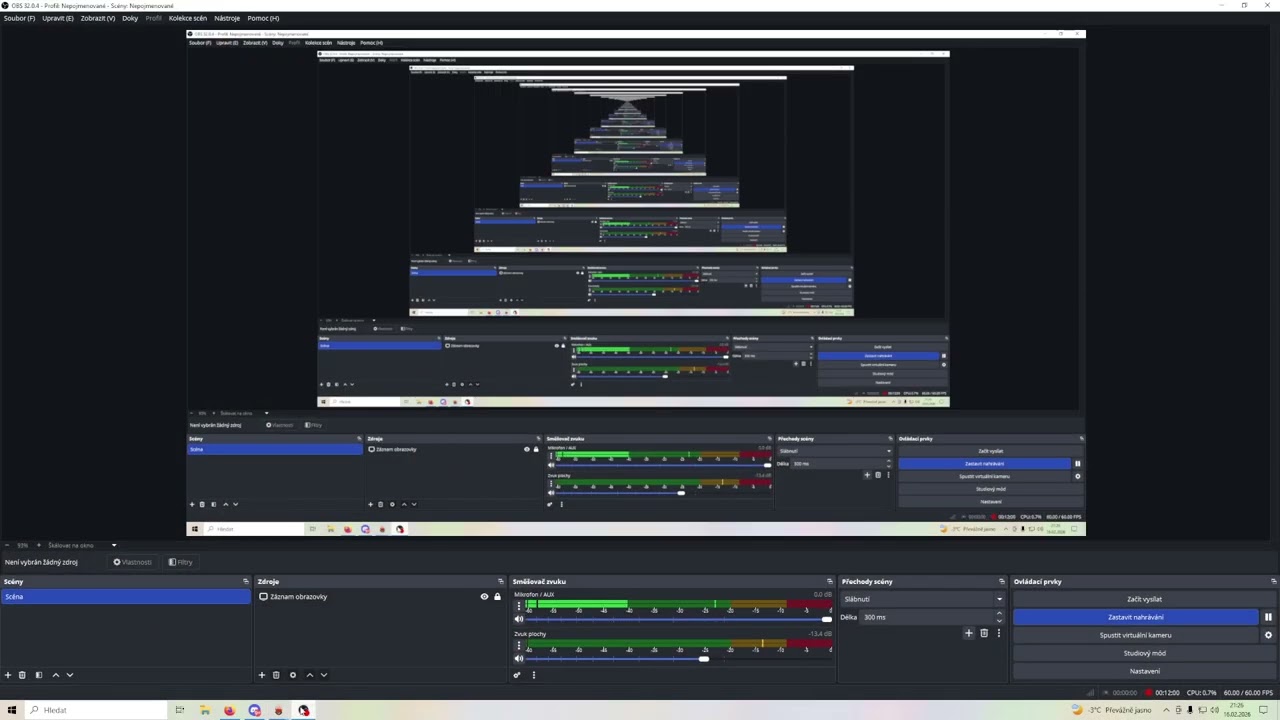Image resolution: width=1280 pixels, height=720 pixels.
Task: Open source properties gear in Zdroje toolbar
Action: (293, 675)
